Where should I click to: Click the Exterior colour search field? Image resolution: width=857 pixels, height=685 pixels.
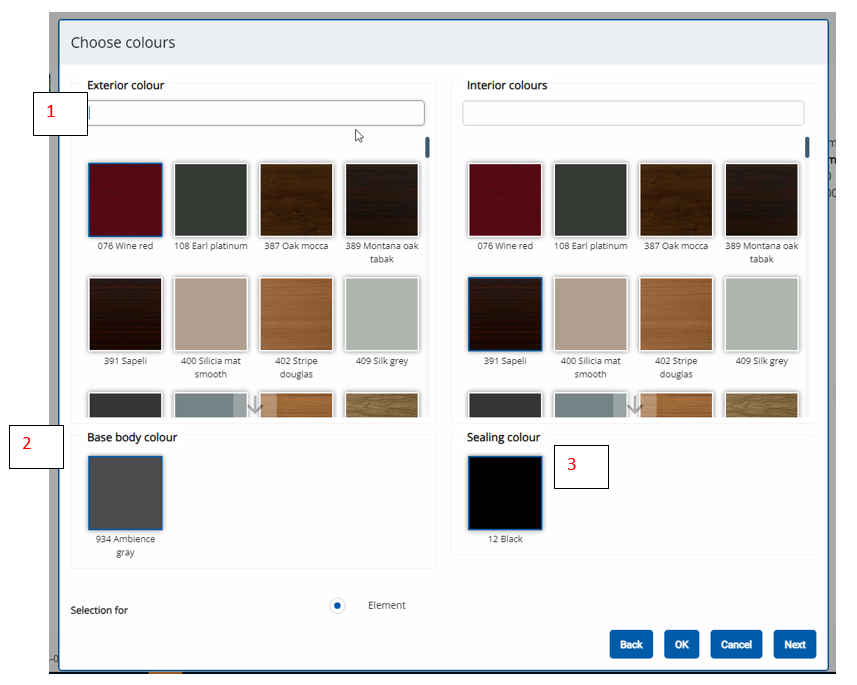click(x=253, y=113)
